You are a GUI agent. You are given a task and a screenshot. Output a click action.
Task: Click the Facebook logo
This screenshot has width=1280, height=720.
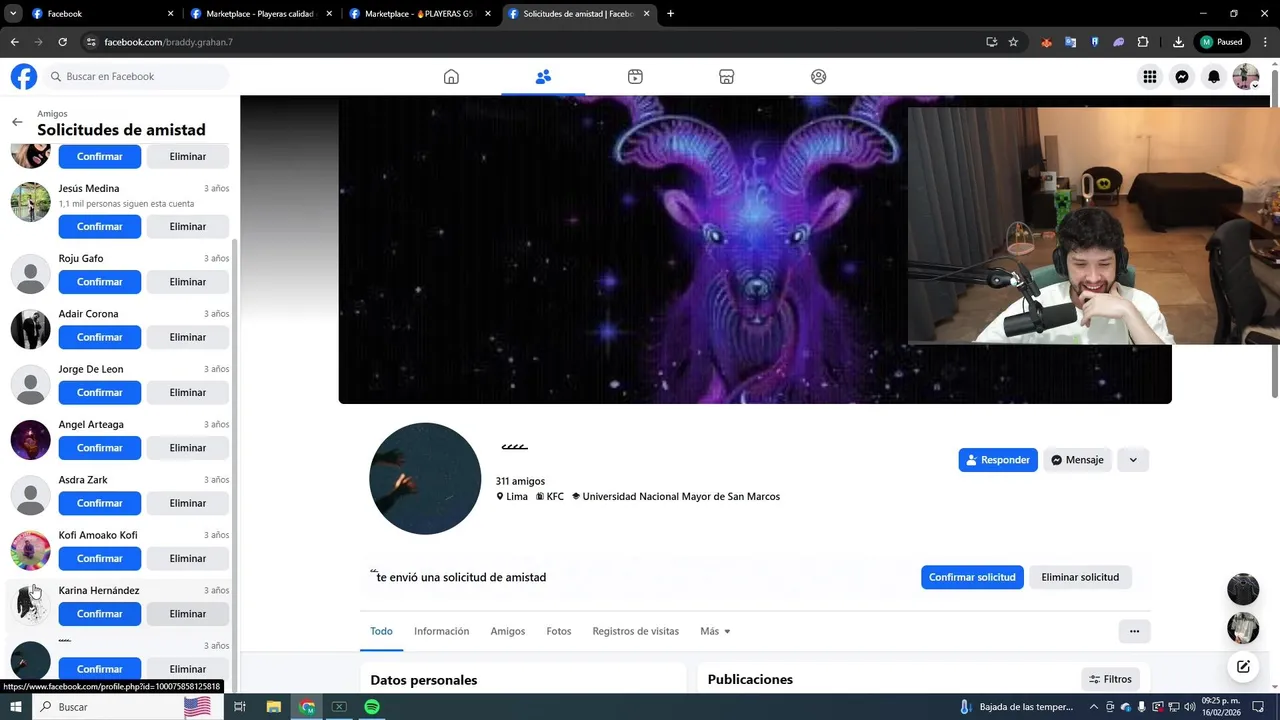[24, 77]
